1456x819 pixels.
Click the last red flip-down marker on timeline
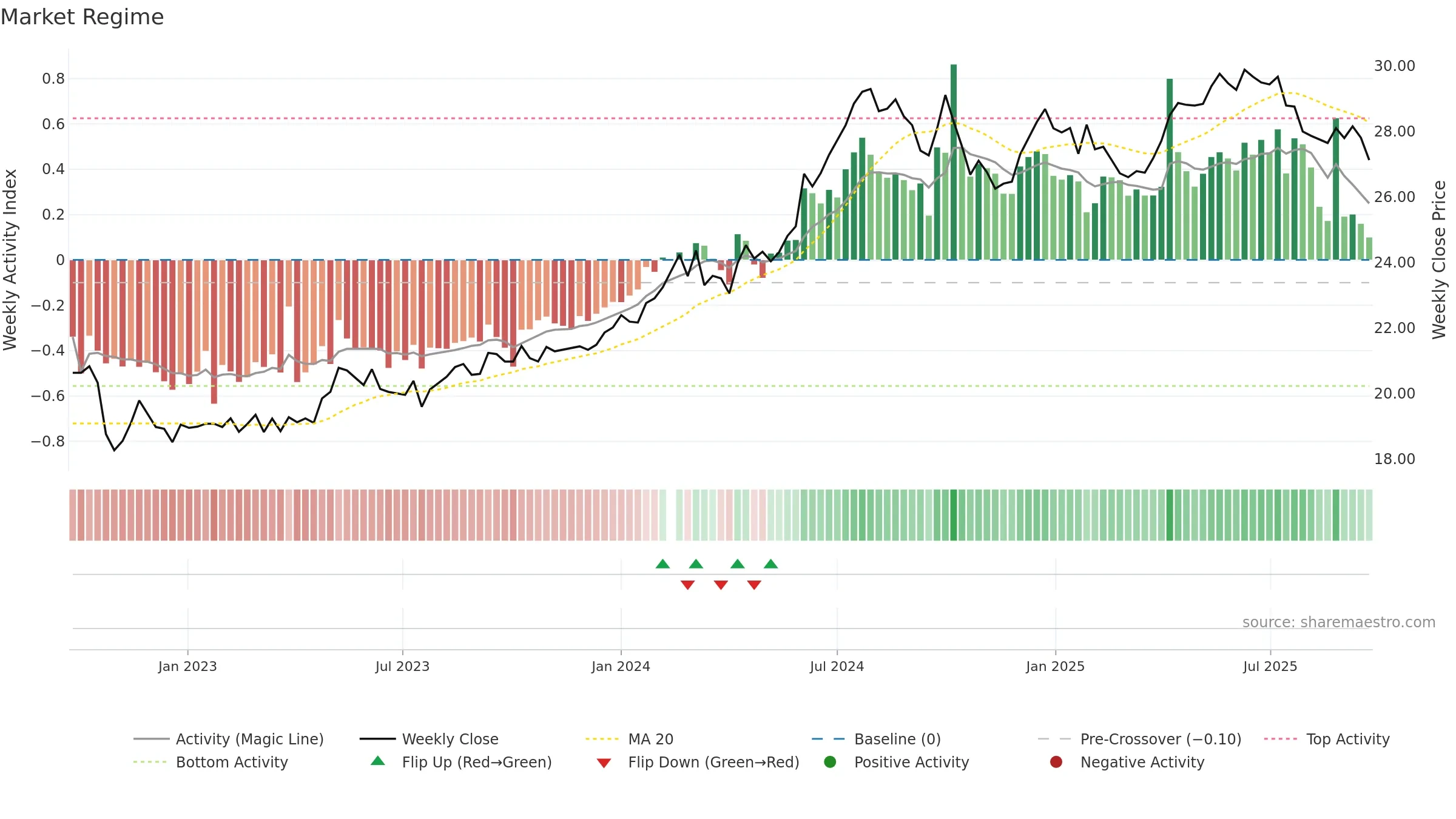[x=754, y=585]
